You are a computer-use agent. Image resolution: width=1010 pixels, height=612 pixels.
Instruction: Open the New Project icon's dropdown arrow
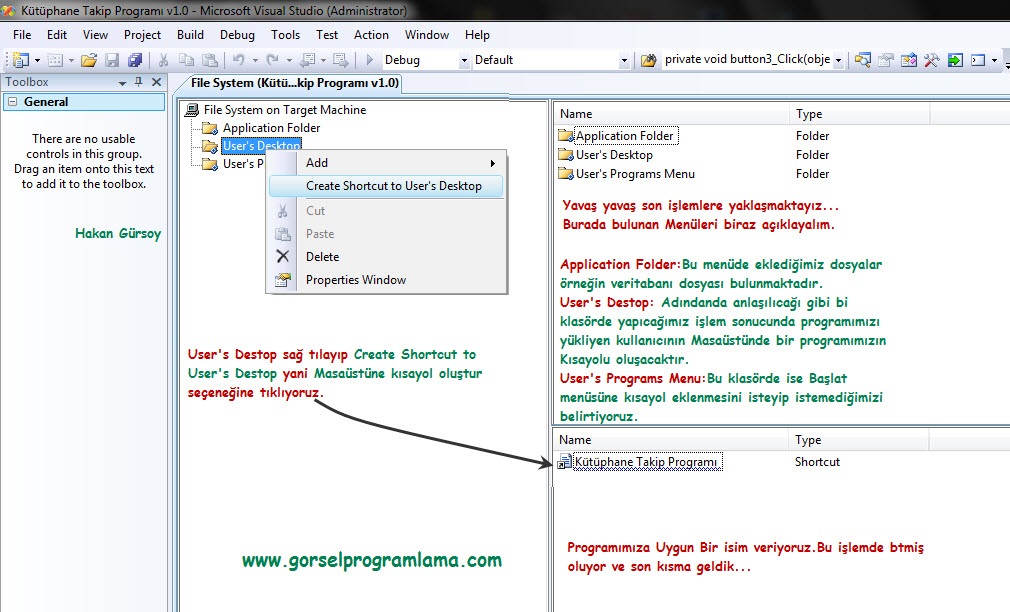37,61
